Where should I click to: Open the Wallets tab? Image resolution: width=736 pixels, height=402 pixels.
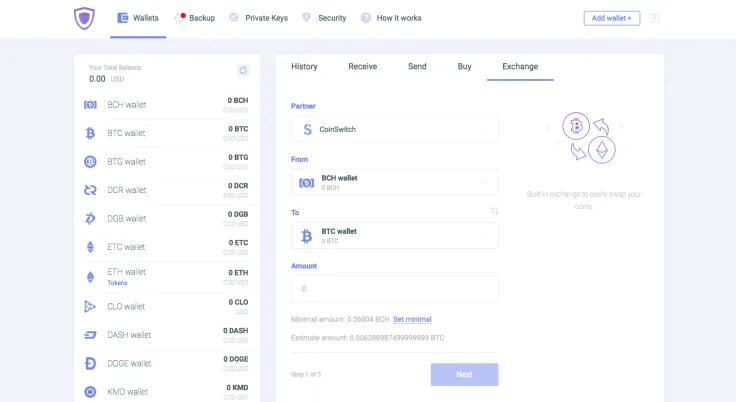pyautogui.click(x=138, y=18)
